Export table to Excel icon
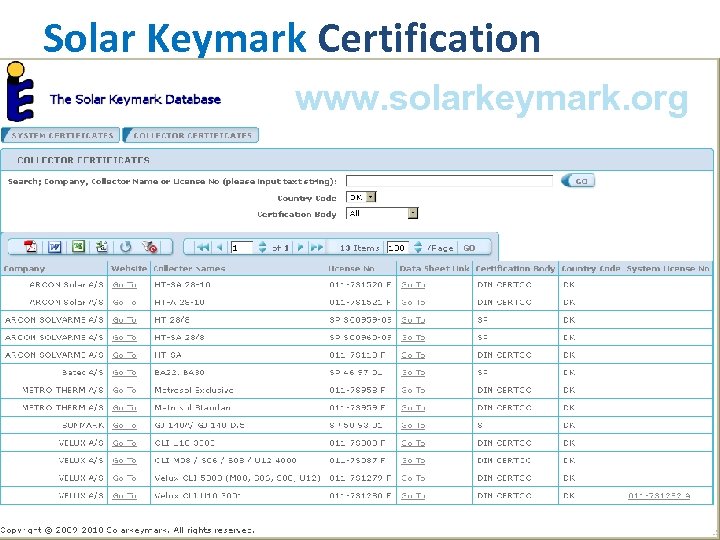 [78, 246]
